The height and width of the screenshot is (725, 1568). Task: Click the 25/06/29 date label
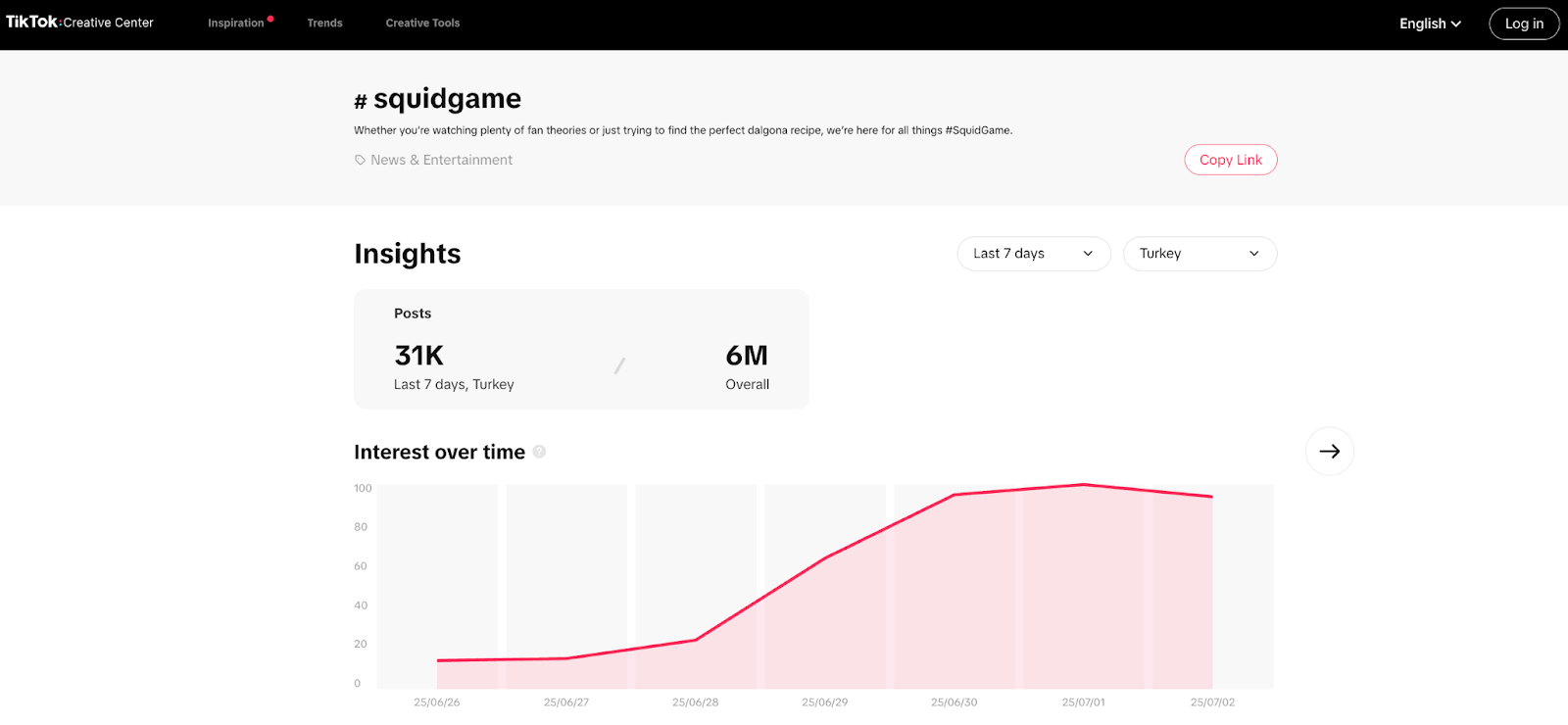tap(824, 702)
